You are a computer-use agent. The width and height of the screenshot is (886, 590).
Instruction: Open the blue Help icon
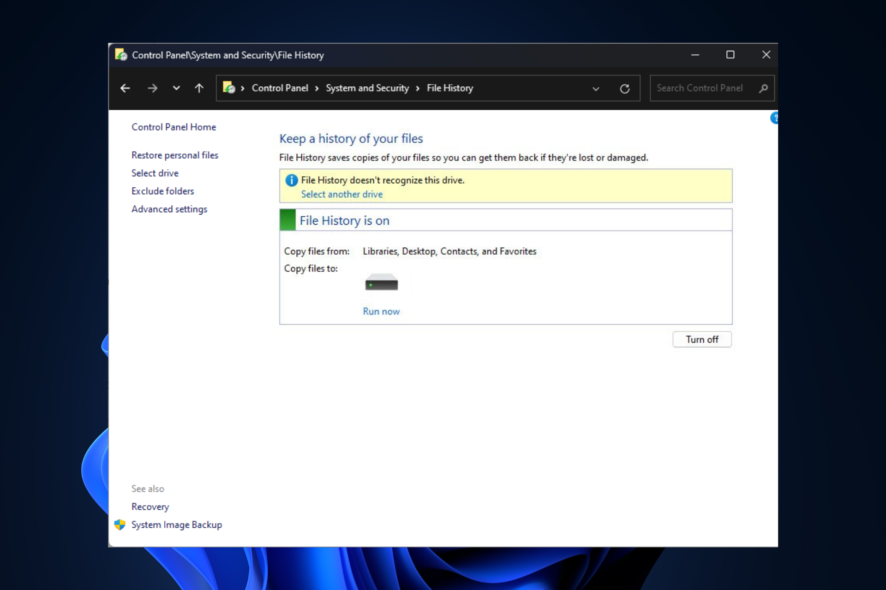774,118
